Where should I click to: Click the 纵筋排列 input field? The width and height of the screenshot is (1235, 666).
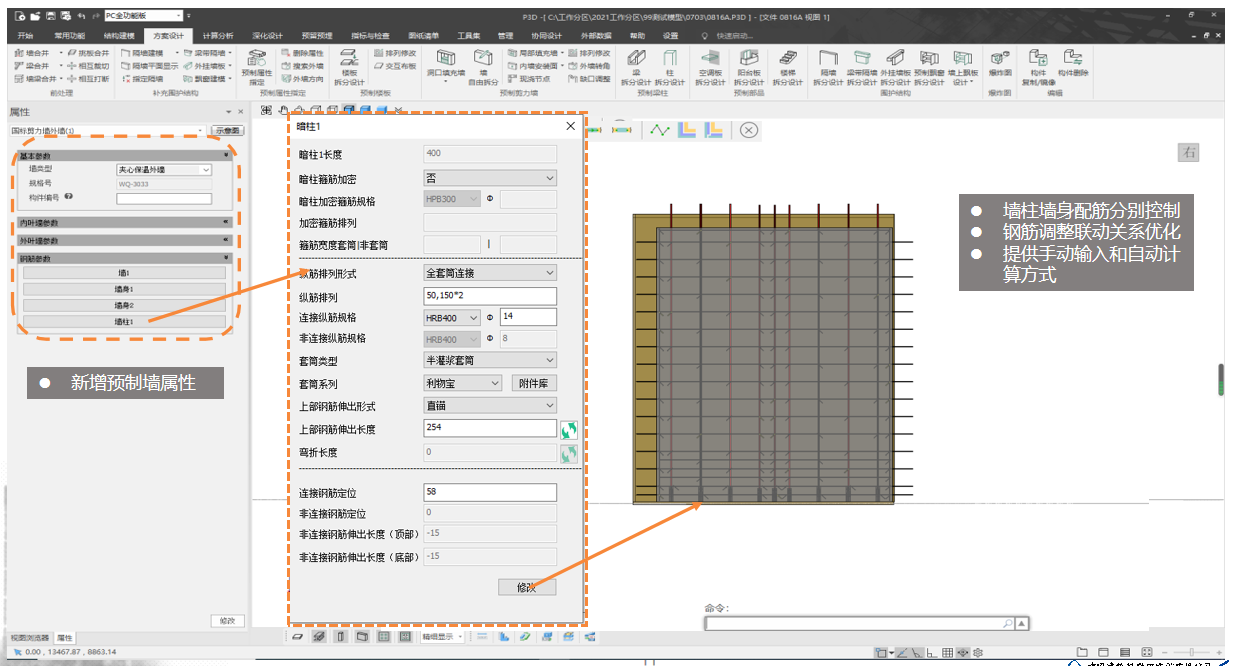(490, 296)
